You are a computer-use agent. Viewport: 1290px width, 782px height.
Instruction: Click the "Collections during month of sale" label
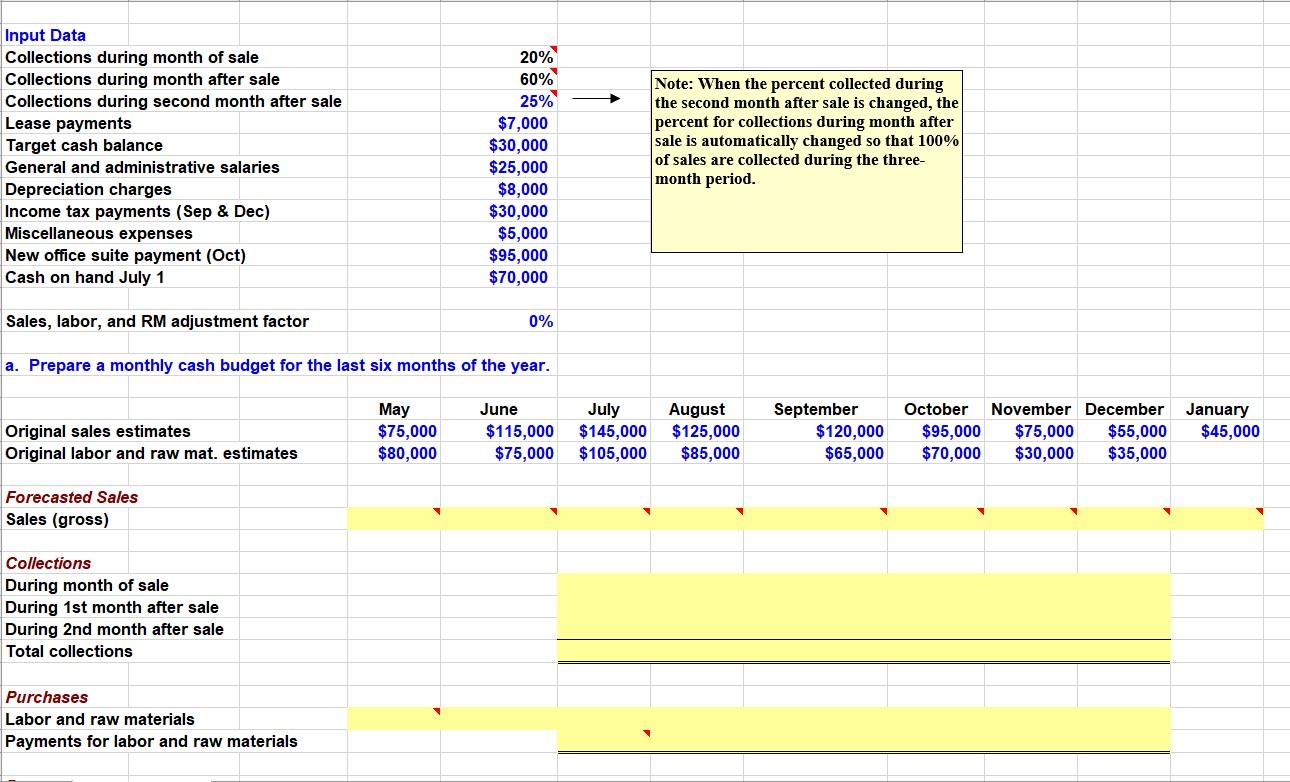coord(132,57)
